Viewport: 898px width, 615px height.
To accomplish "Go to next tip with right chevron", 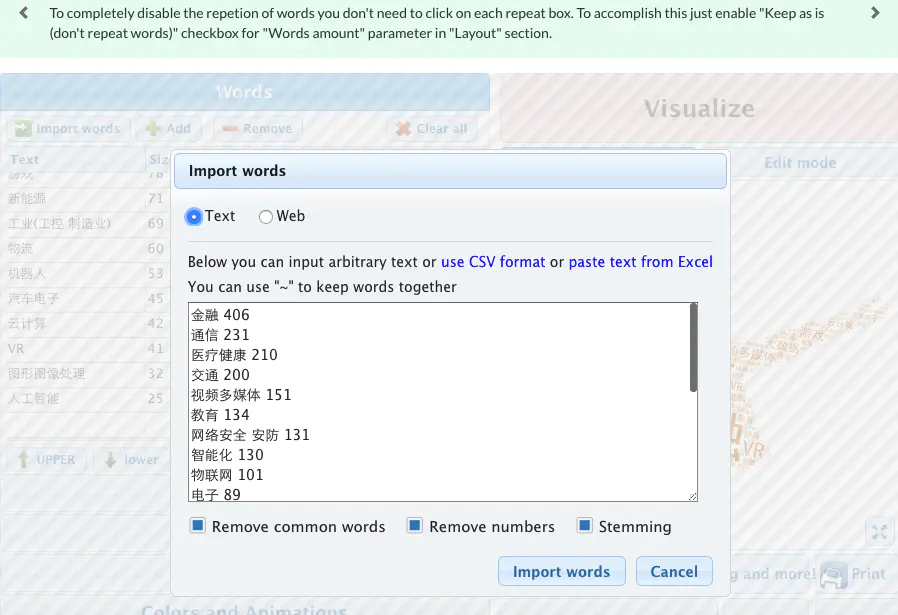I will click(875, 13).
